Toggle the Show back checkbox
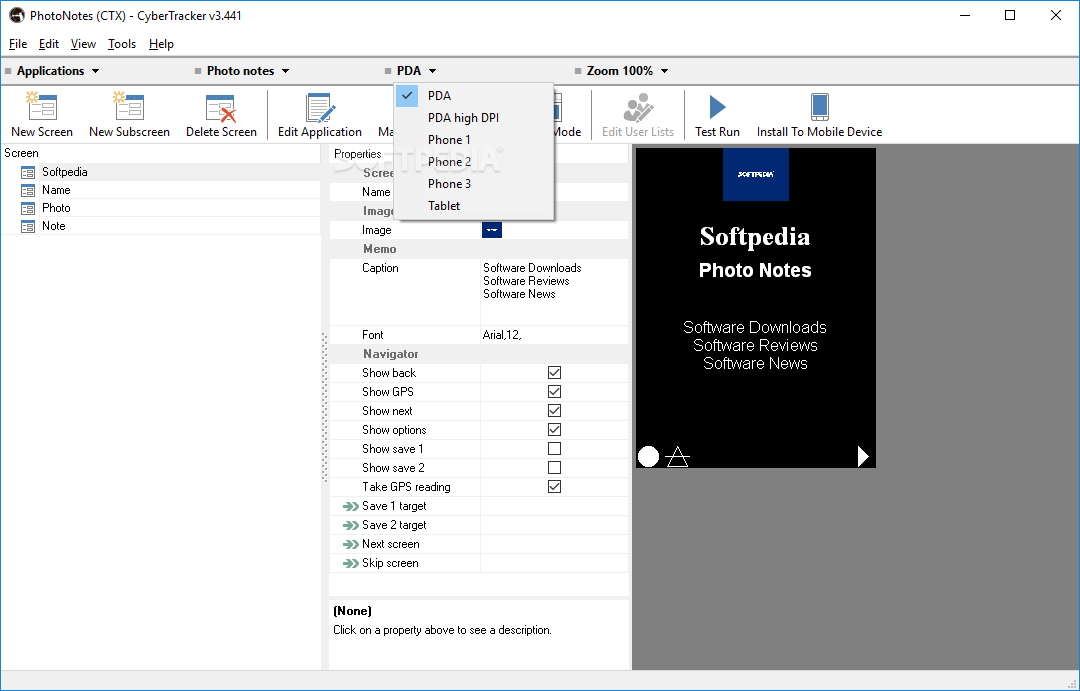This screenshot has height=691, width=1080. coord(554,373)
